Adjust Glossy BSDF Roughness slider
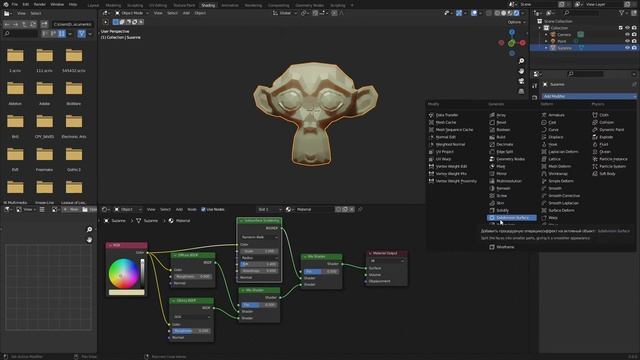 point(192,331)
